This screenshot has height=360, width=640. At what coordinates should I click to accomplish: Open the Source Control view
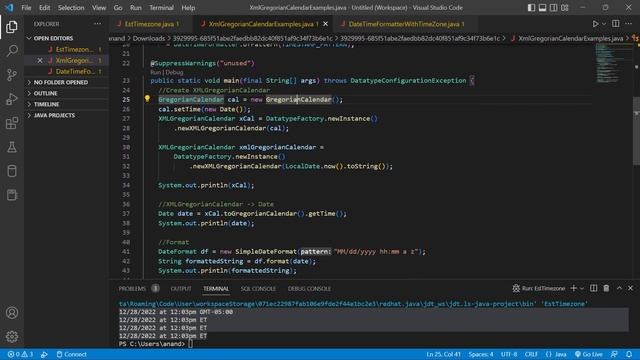[12, 75]
